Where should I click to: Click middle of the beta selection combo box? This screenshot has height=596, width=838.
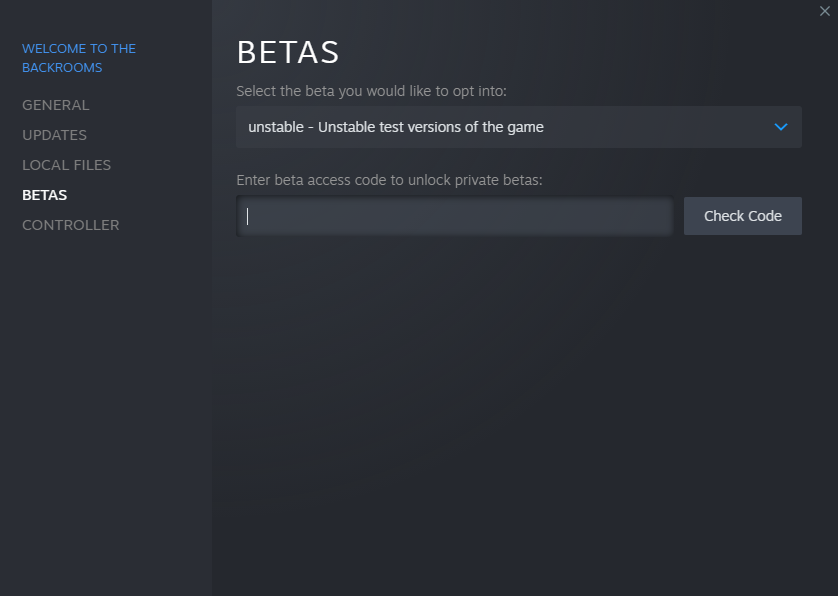tap(518, 127)
